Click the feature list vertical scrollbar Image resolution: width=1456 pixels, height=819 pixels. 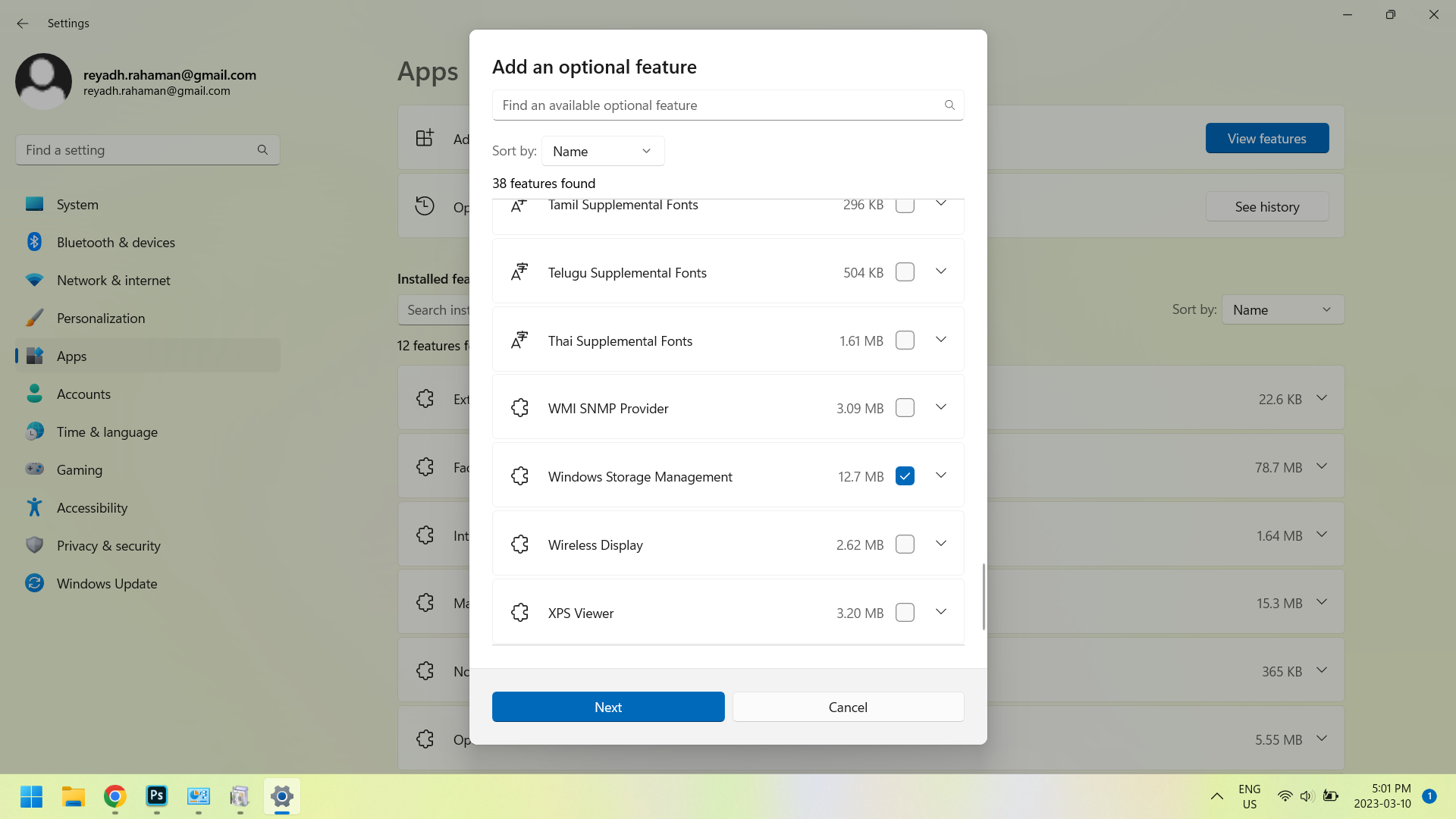point(984,596)
